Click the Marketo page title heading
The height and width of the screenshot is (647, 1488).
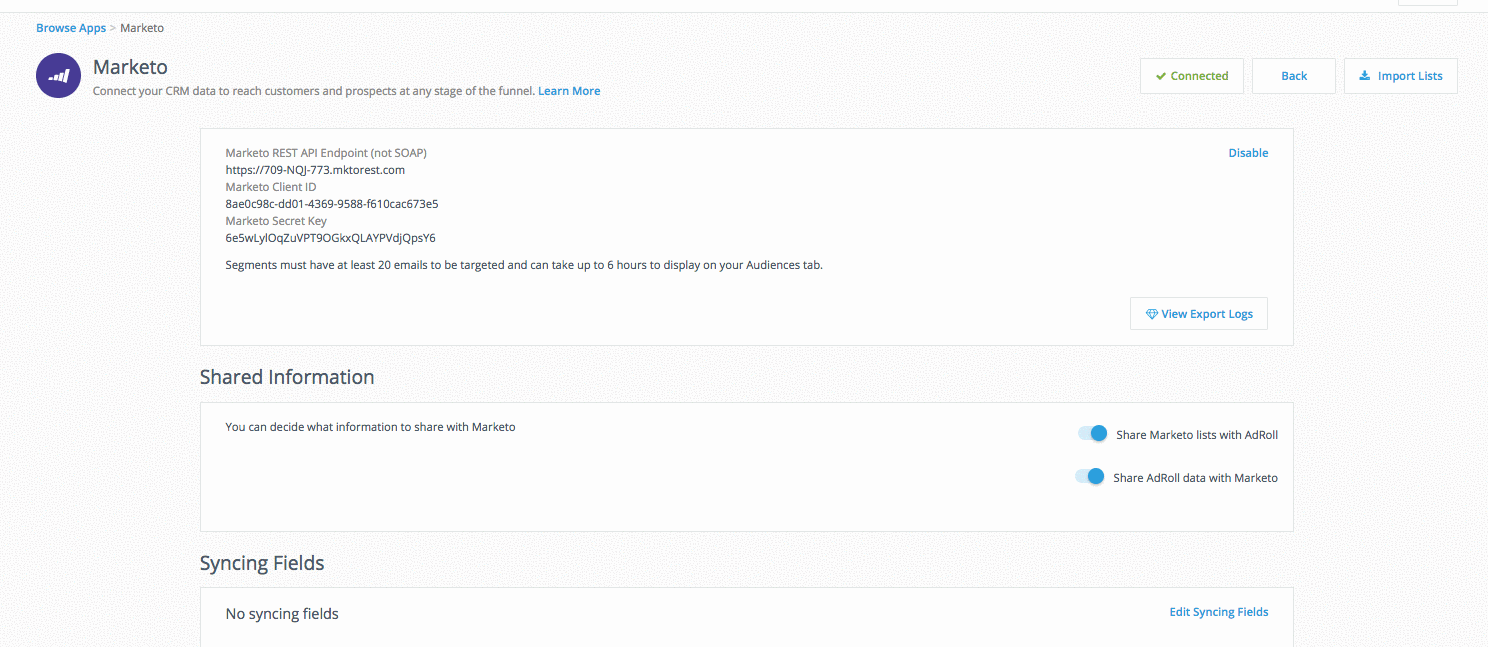(130, 67)
